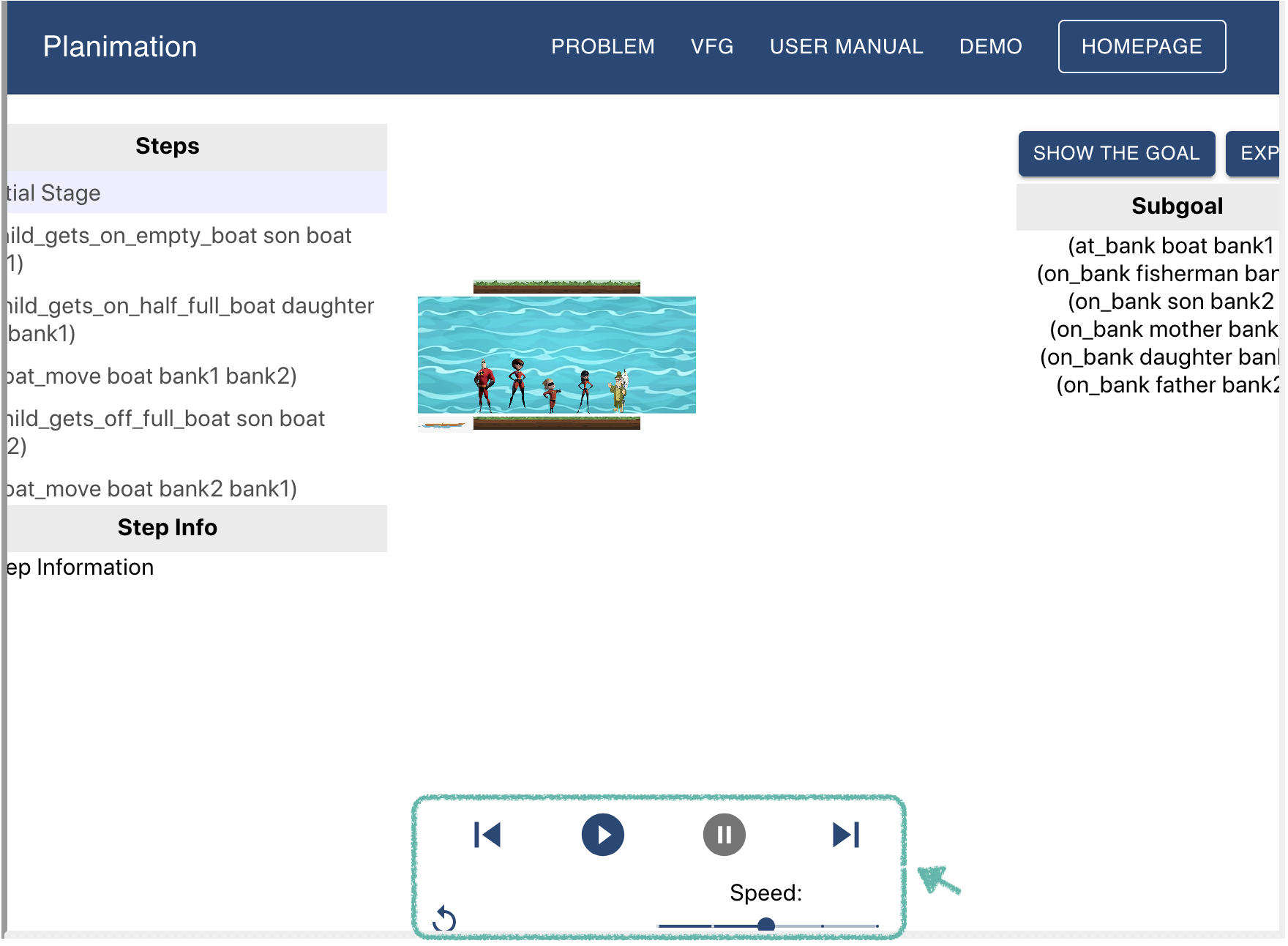
Task: Click the small child character sprite
Action: coord(551,395)
